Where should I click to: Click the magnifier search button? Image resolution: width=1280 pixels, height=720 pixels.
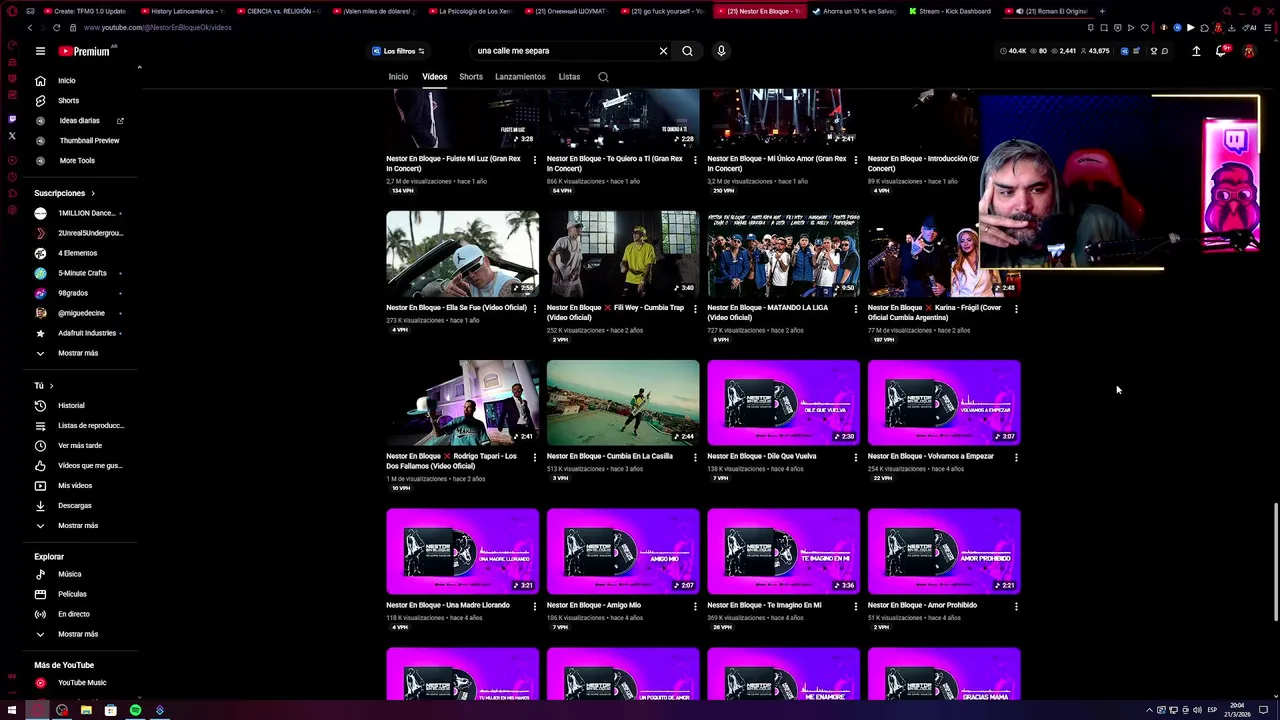point(687,51)
